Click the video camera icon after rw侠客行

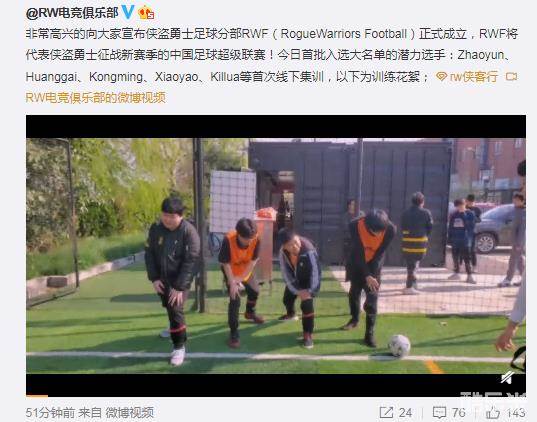click(511, 76)
